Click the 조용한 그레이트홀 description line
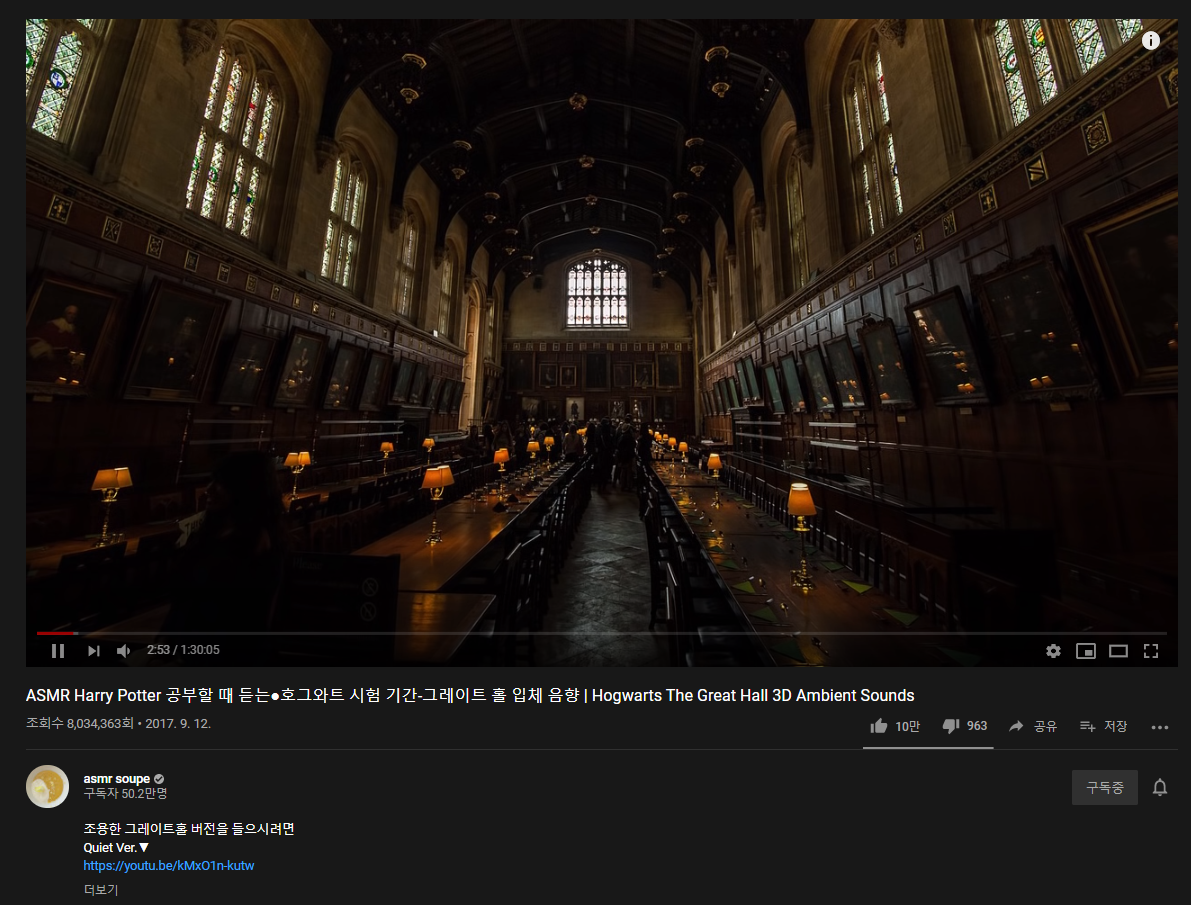Screen dimensions: 1191x905 [188, 828]
